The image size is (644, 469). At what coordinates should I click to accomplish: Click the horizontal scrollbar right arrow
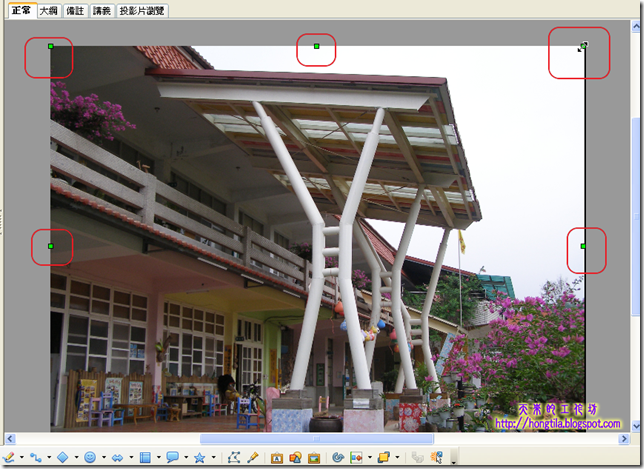(624, 439)
